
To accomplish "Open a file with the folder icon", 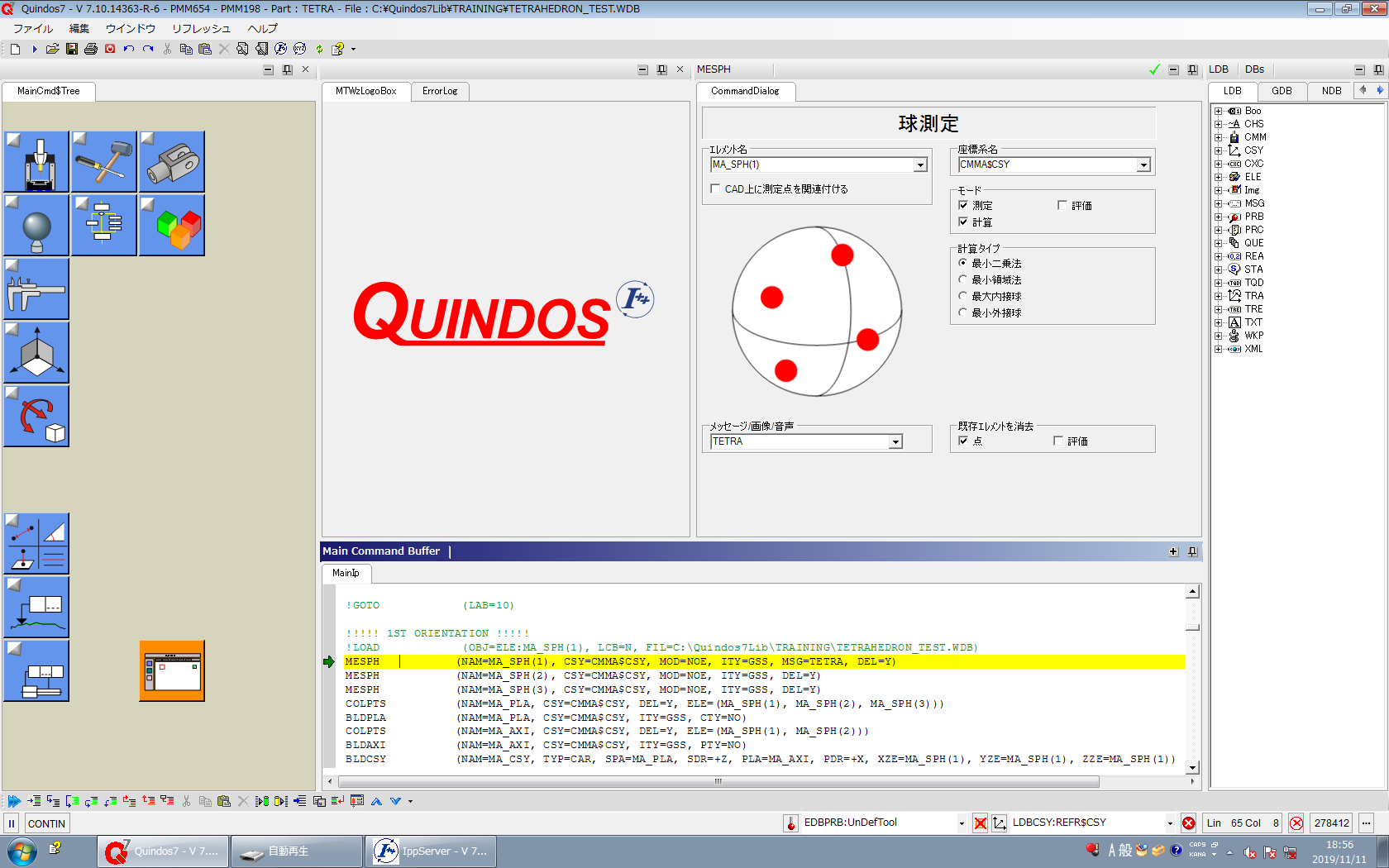I will [x=52, y=49].
